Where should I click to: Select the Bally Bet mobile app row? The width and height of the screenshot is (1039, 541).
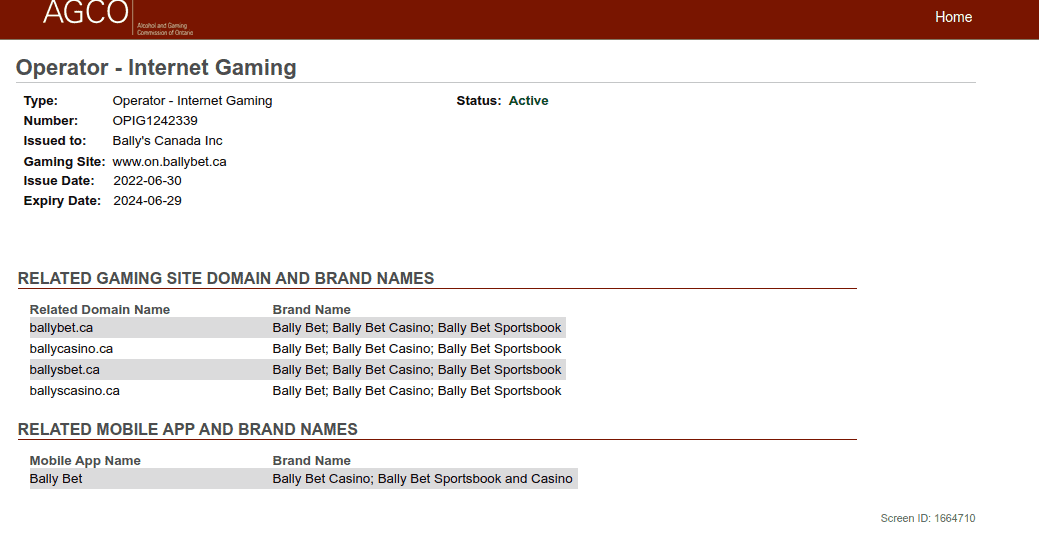57,479
